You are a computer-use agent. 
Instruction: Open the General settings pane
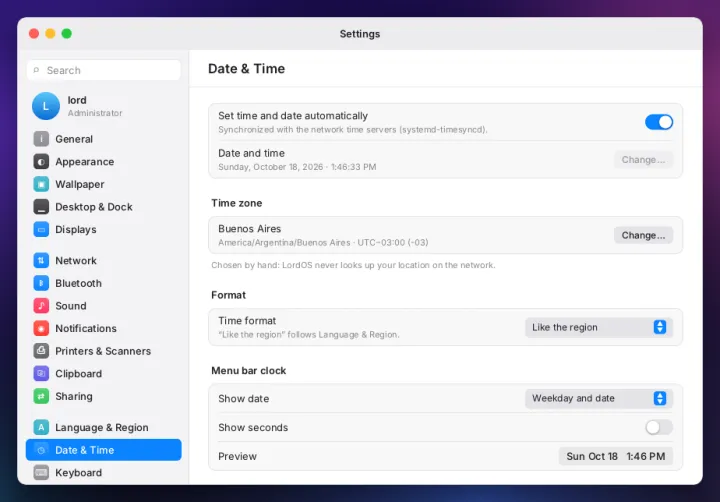(x=103, y=139)
